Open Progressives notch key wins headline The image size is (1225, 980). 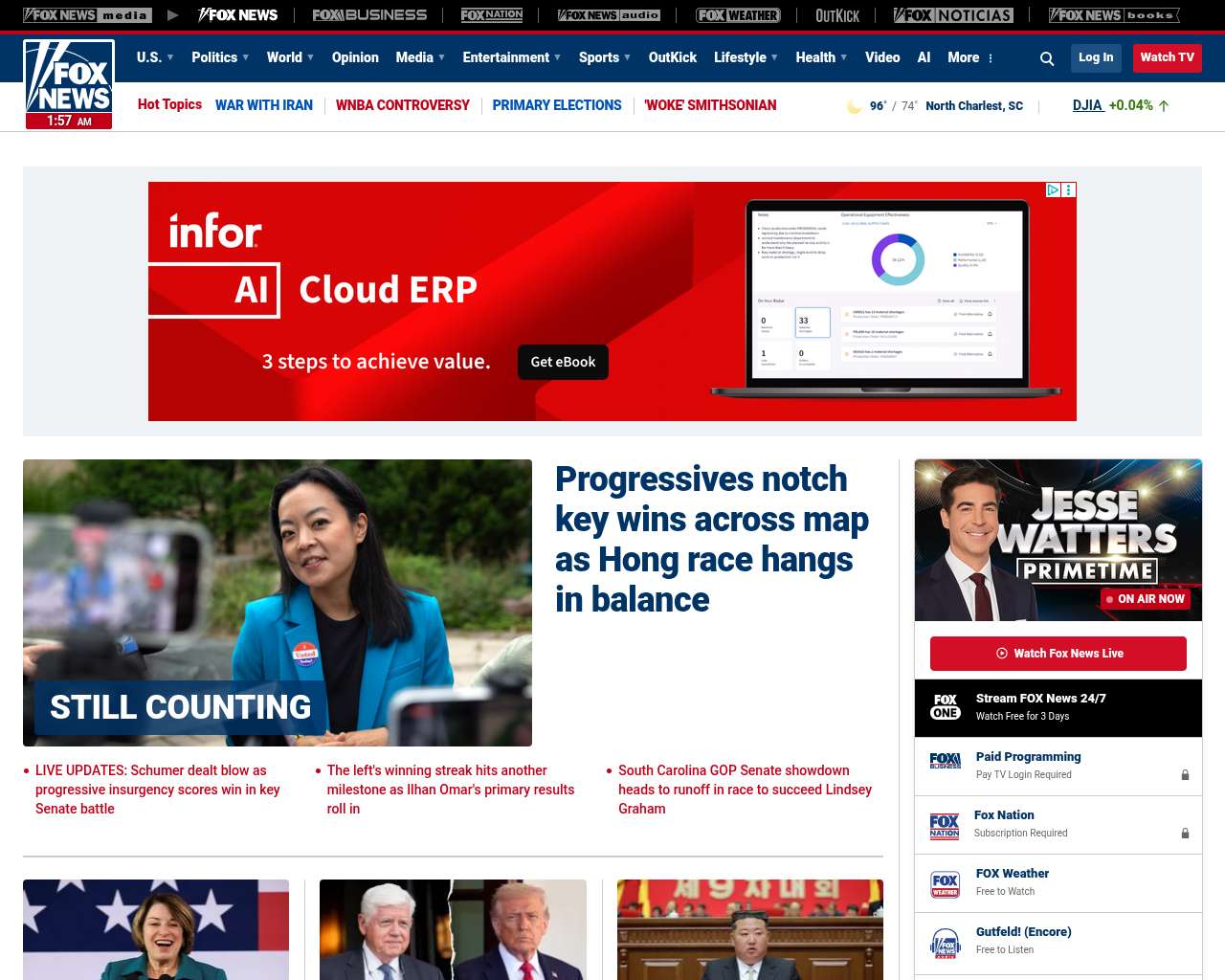click(x=712, y=539)
